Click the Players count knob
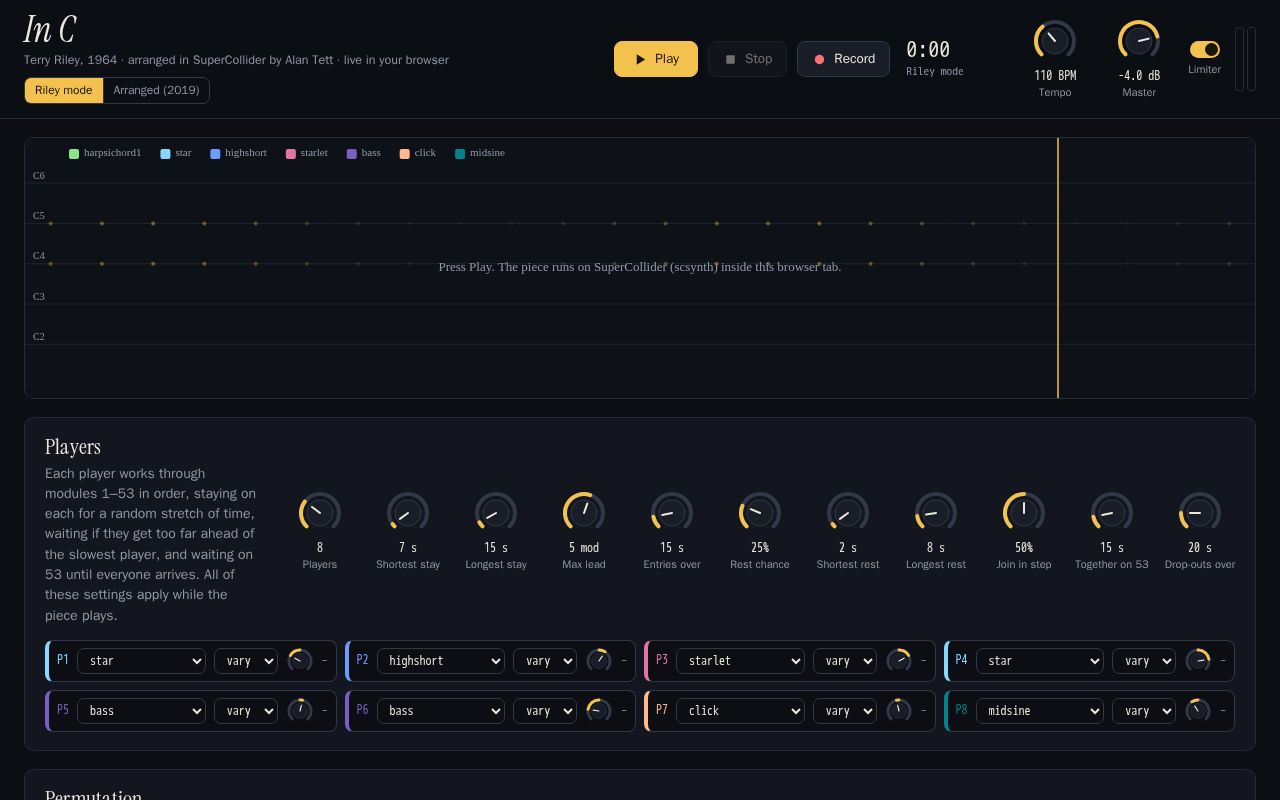Viewport: 1280px width, 800px height. 320,513
